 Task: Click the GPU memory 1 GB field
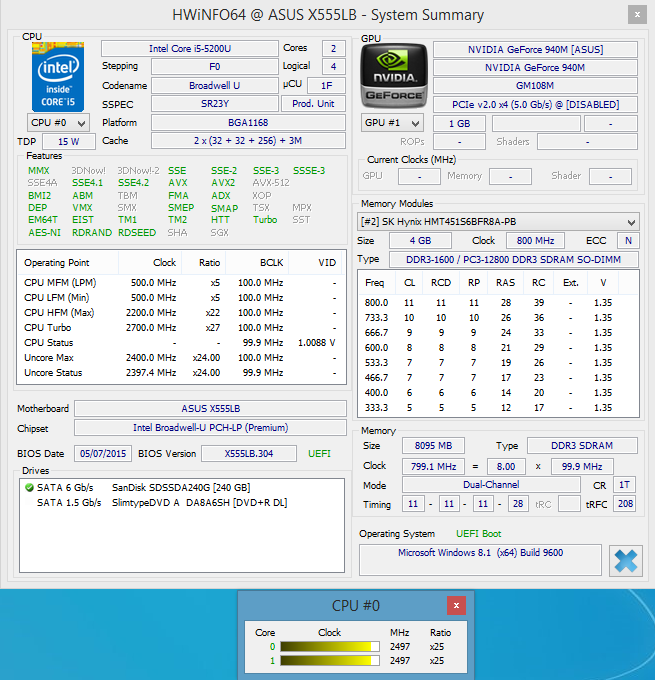[459, 124]
